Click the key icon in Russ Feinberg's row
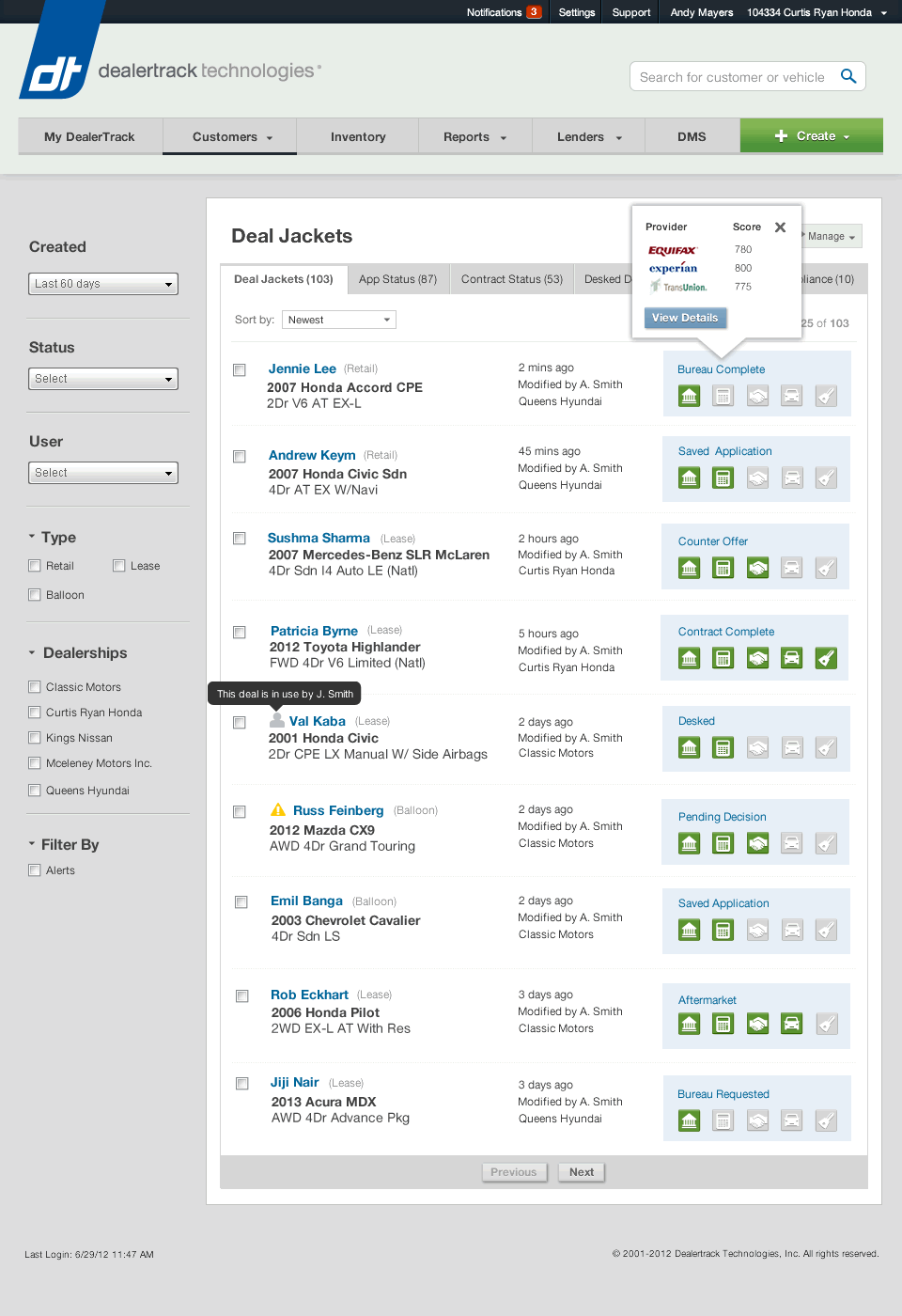Image resolution: width=902 pixels, height=1316 pixels. pyautogui.click(x=826, y=843)
